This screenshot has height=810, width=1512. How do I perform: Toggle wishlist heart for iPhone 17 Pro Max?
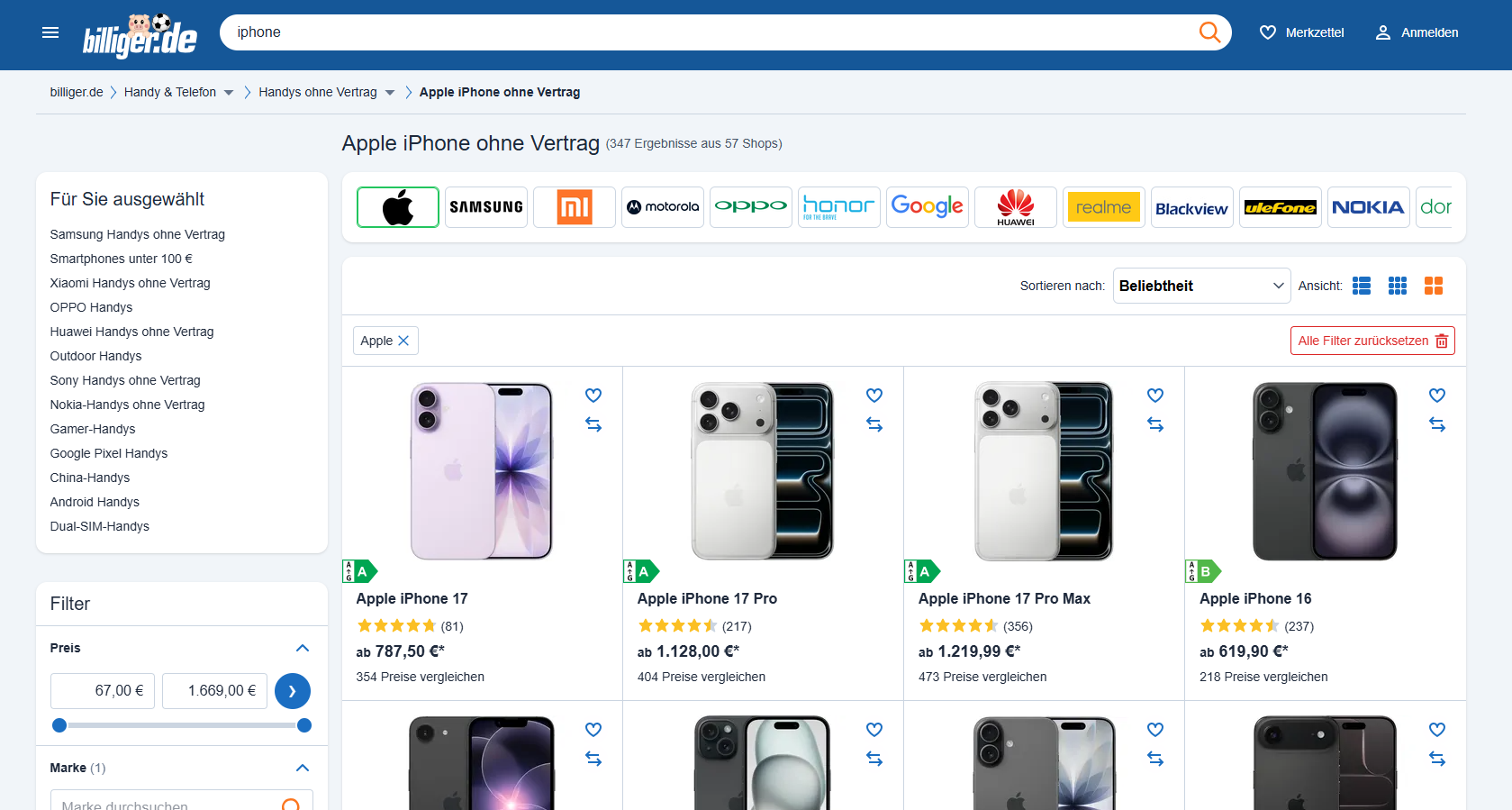tap(1155, 396)
